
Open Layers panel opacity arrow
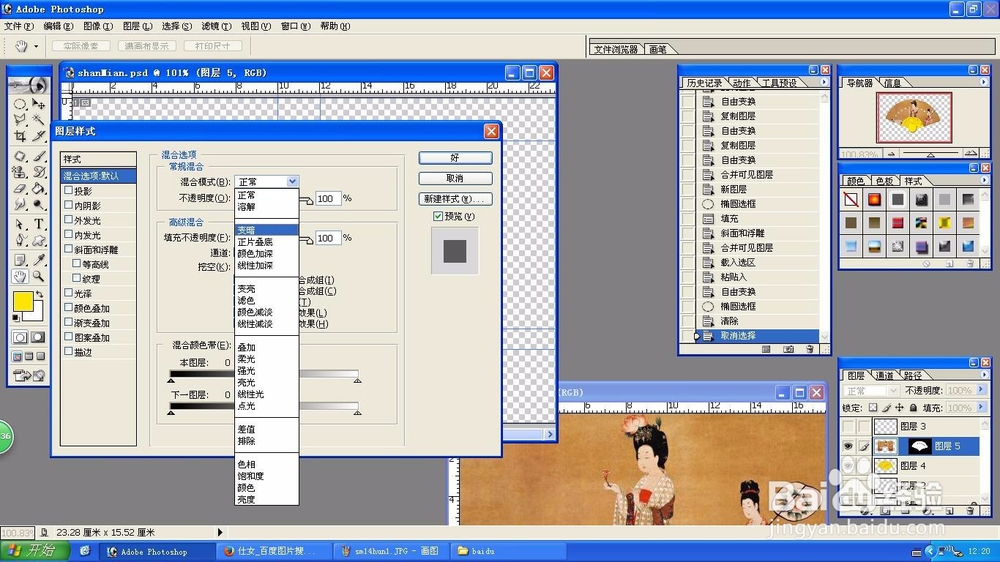tap(981, 390)
